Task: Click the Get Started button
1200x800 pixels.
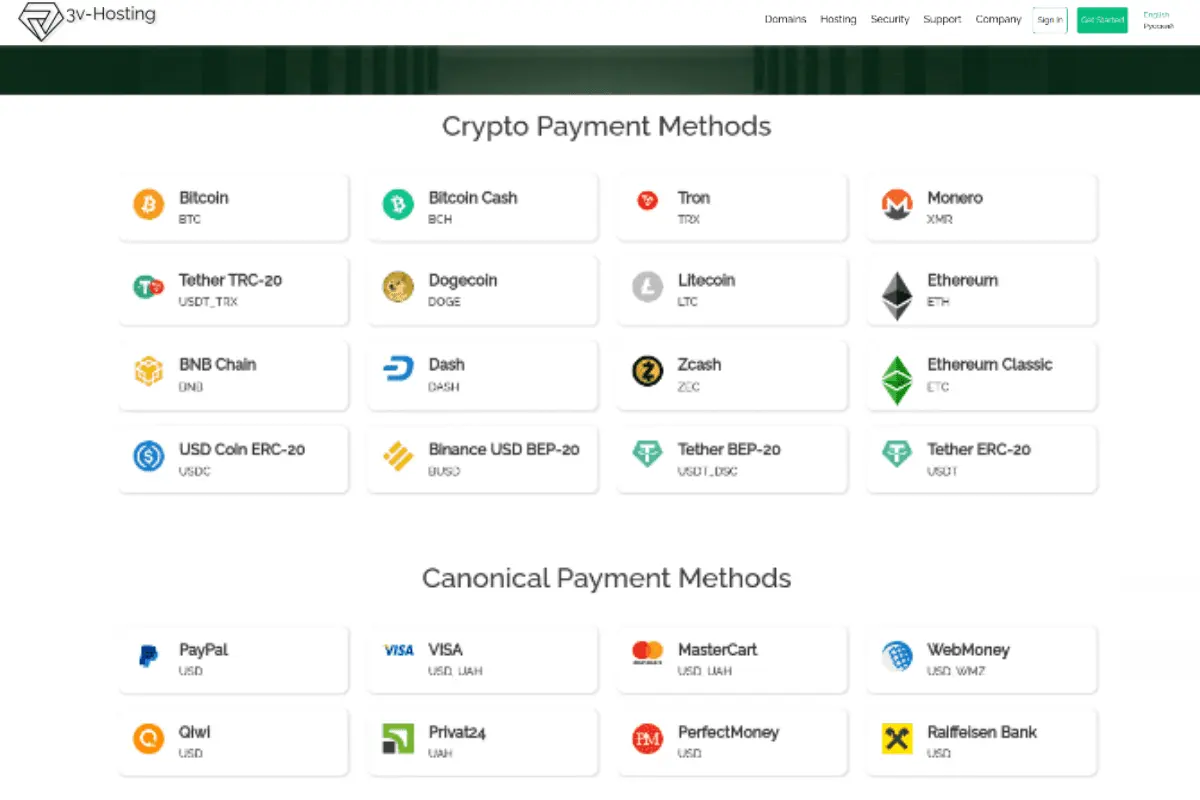Action: [x=1102, y=20]
